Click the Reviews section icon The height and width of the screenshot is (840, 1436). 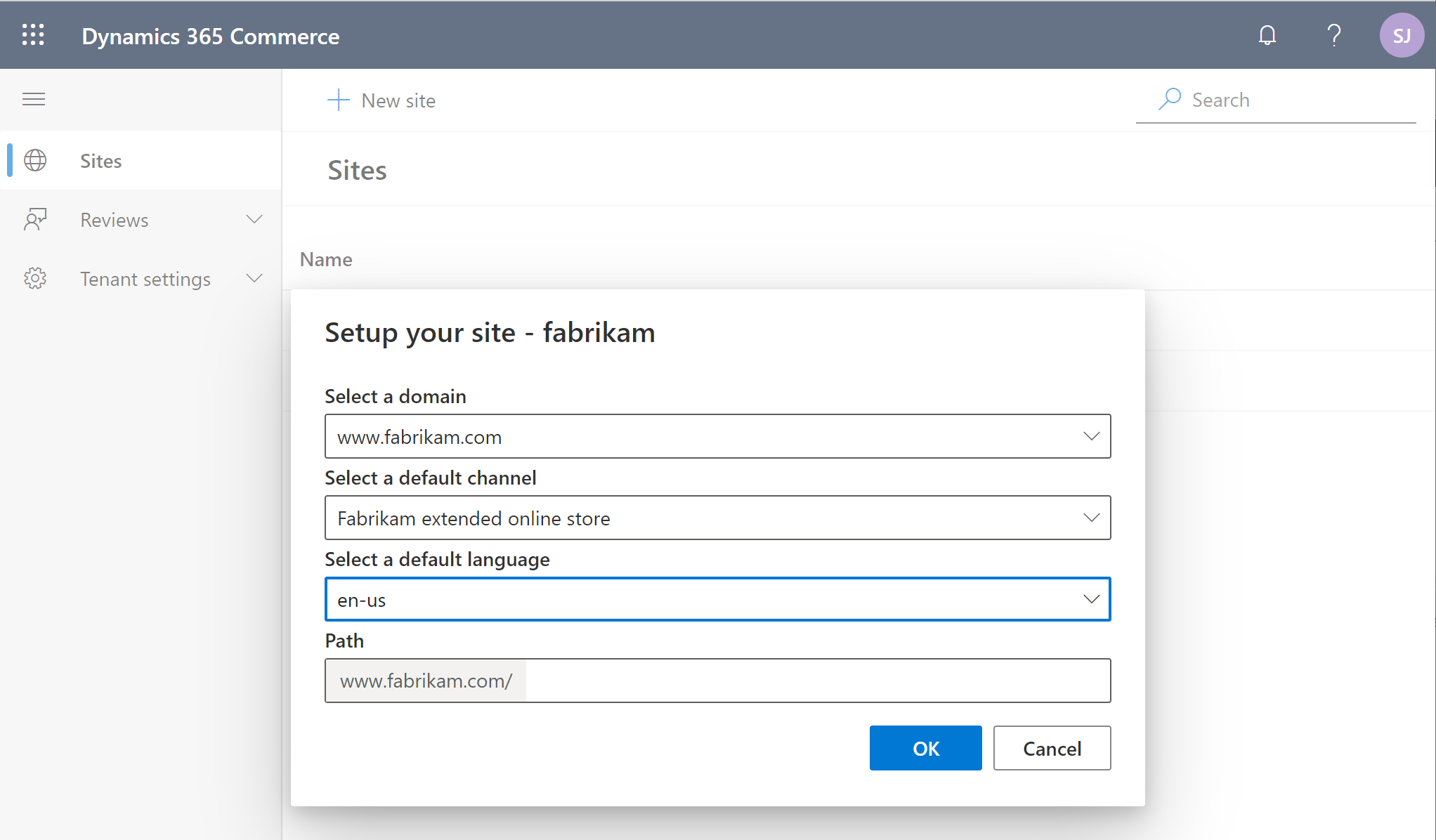[x=35, y=219]
